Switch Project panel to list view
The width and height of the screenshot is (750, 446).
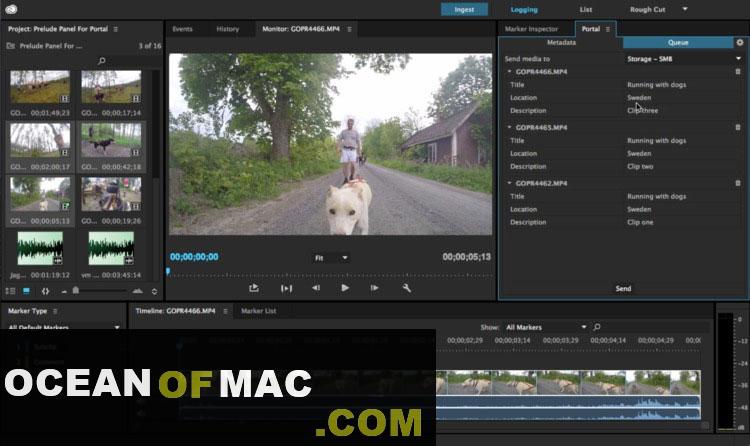pos(10,291)
